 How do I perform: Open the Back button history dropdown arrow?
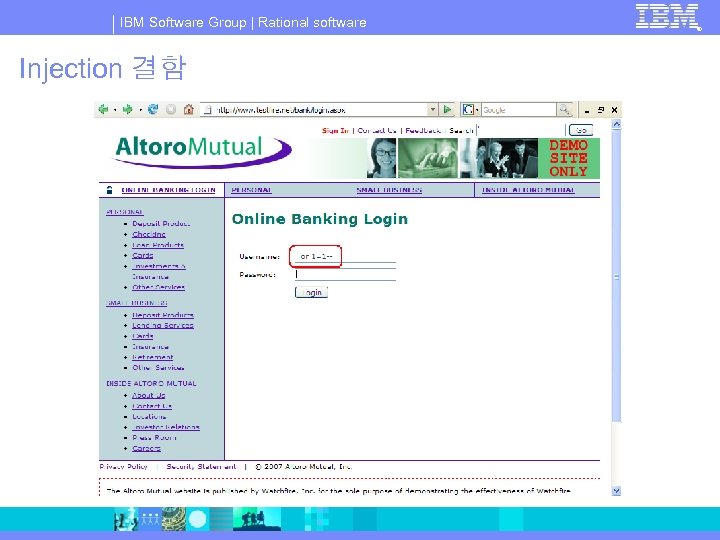(115, 110)
